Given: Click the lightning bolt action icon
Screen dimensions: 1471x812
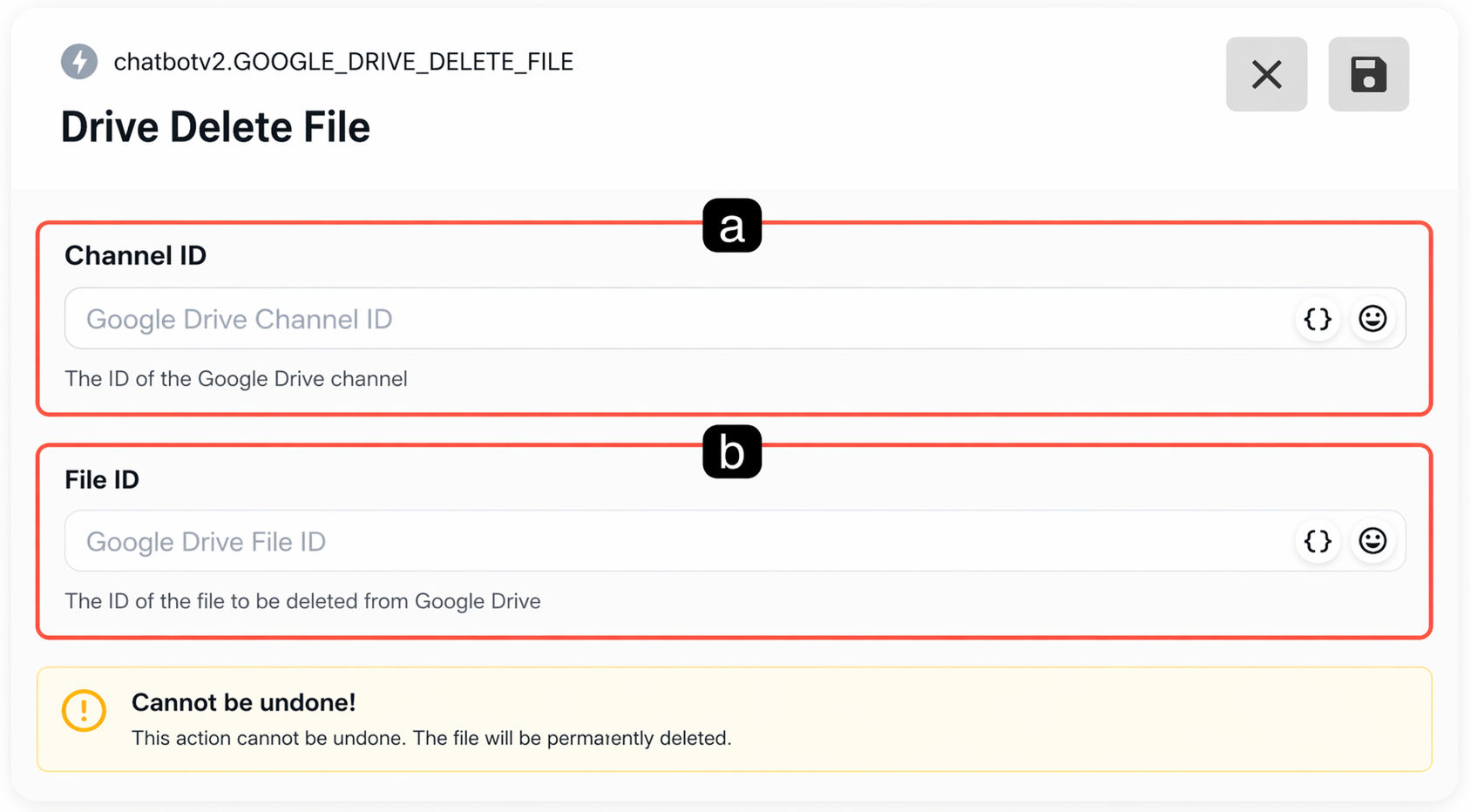Looking at the screenshot, I should tap(79, 62).
